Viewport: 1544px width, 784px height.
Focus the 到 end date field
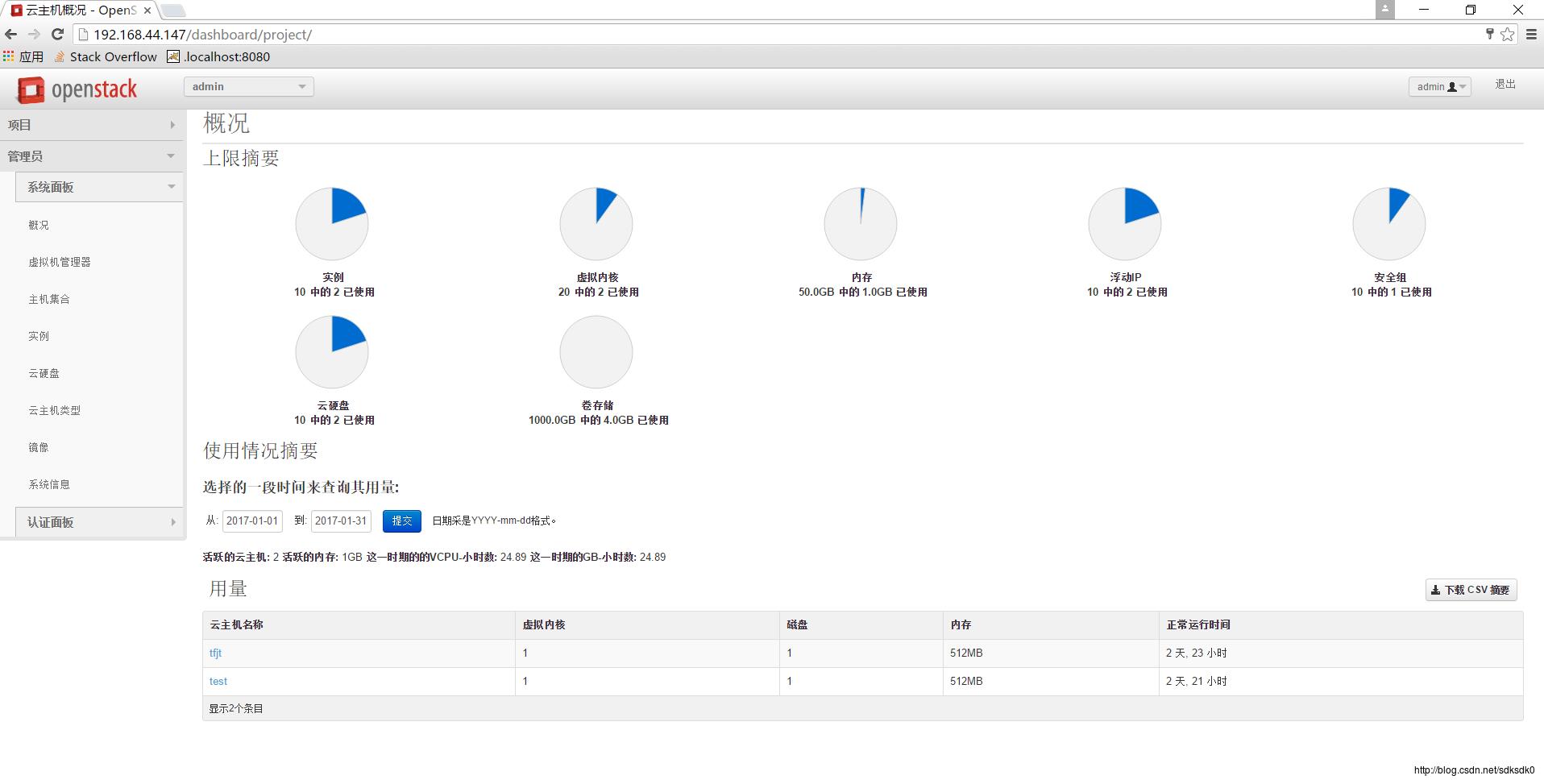[341, 521]
